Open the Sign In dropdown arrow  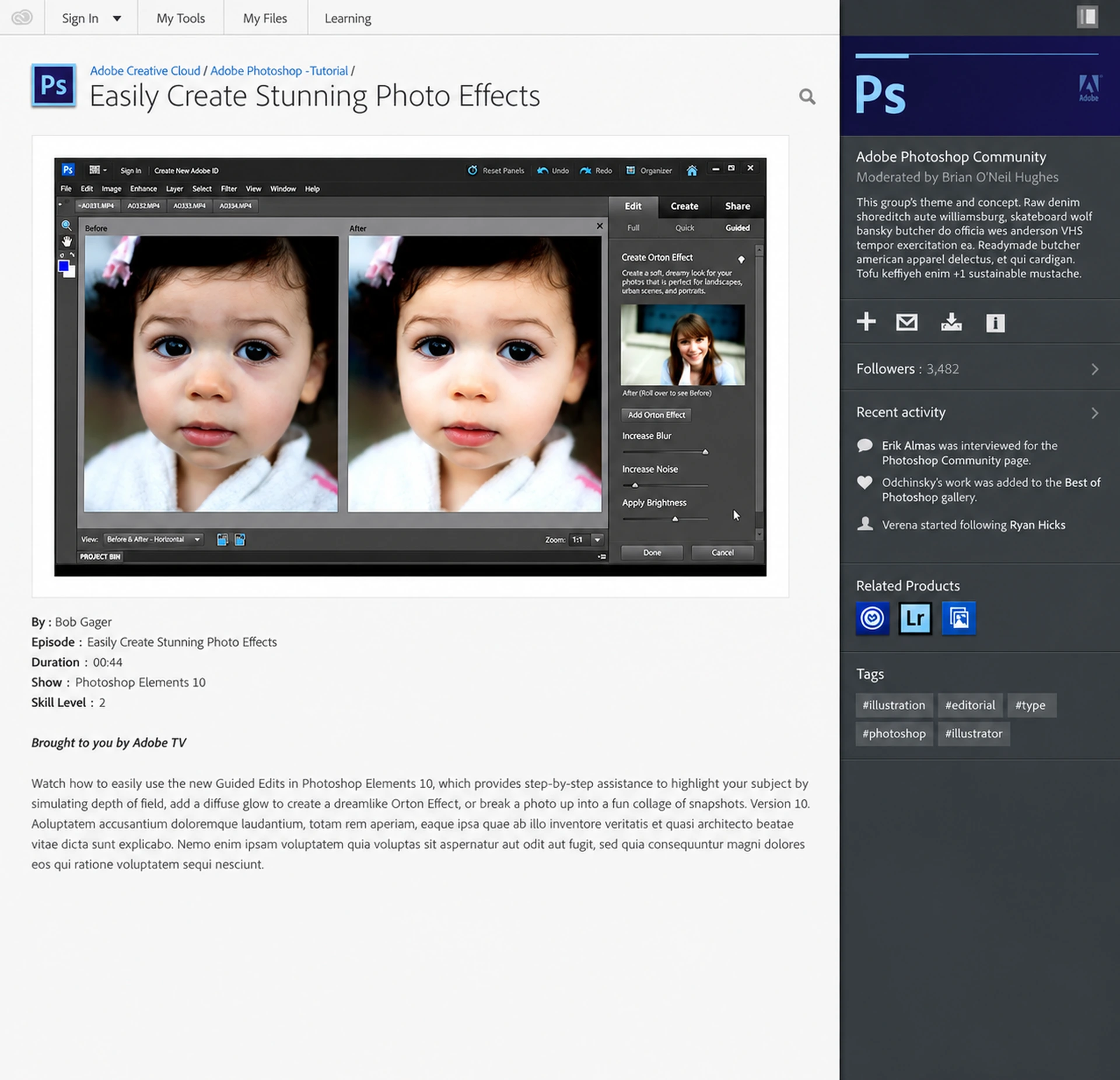click(x=117, y=18)
